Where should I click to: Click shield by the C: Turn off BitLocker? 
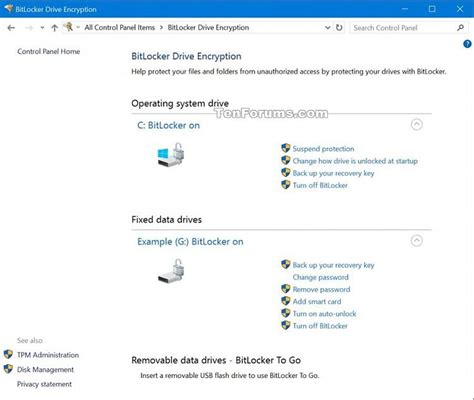tap(286, 185)
